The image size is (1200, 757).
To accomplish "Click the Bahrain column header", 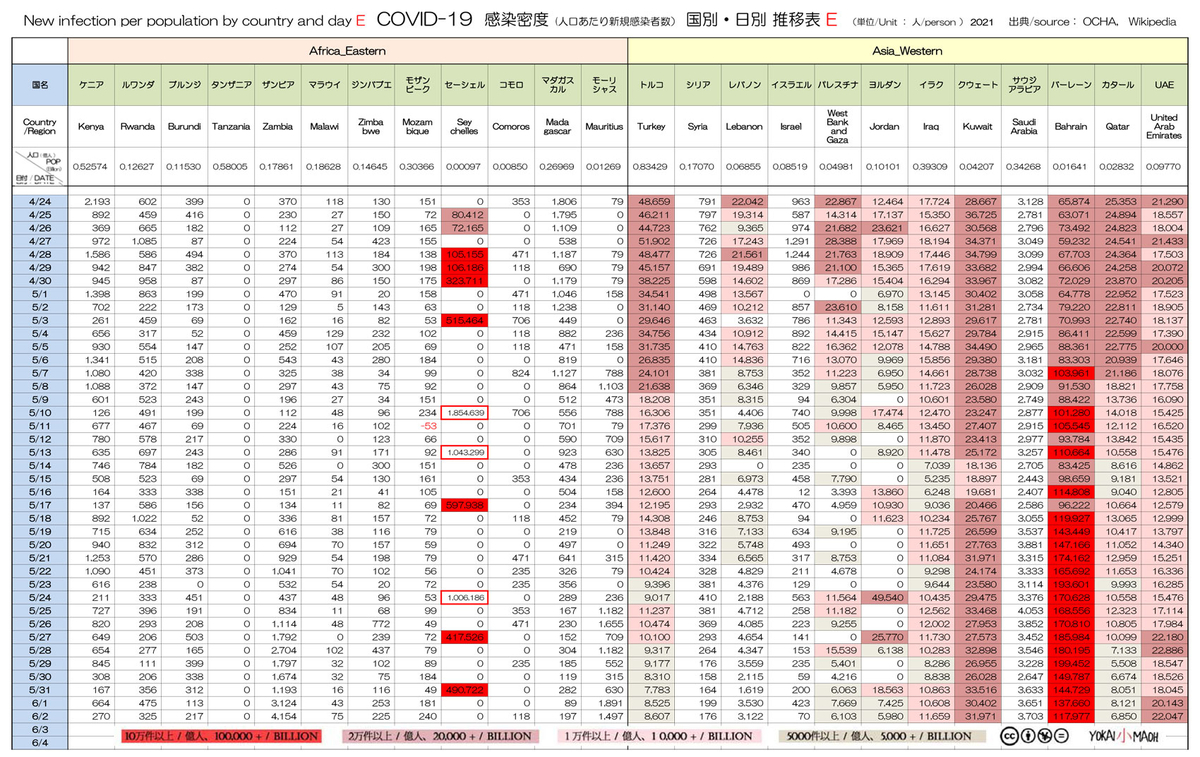I will 1071,127.
